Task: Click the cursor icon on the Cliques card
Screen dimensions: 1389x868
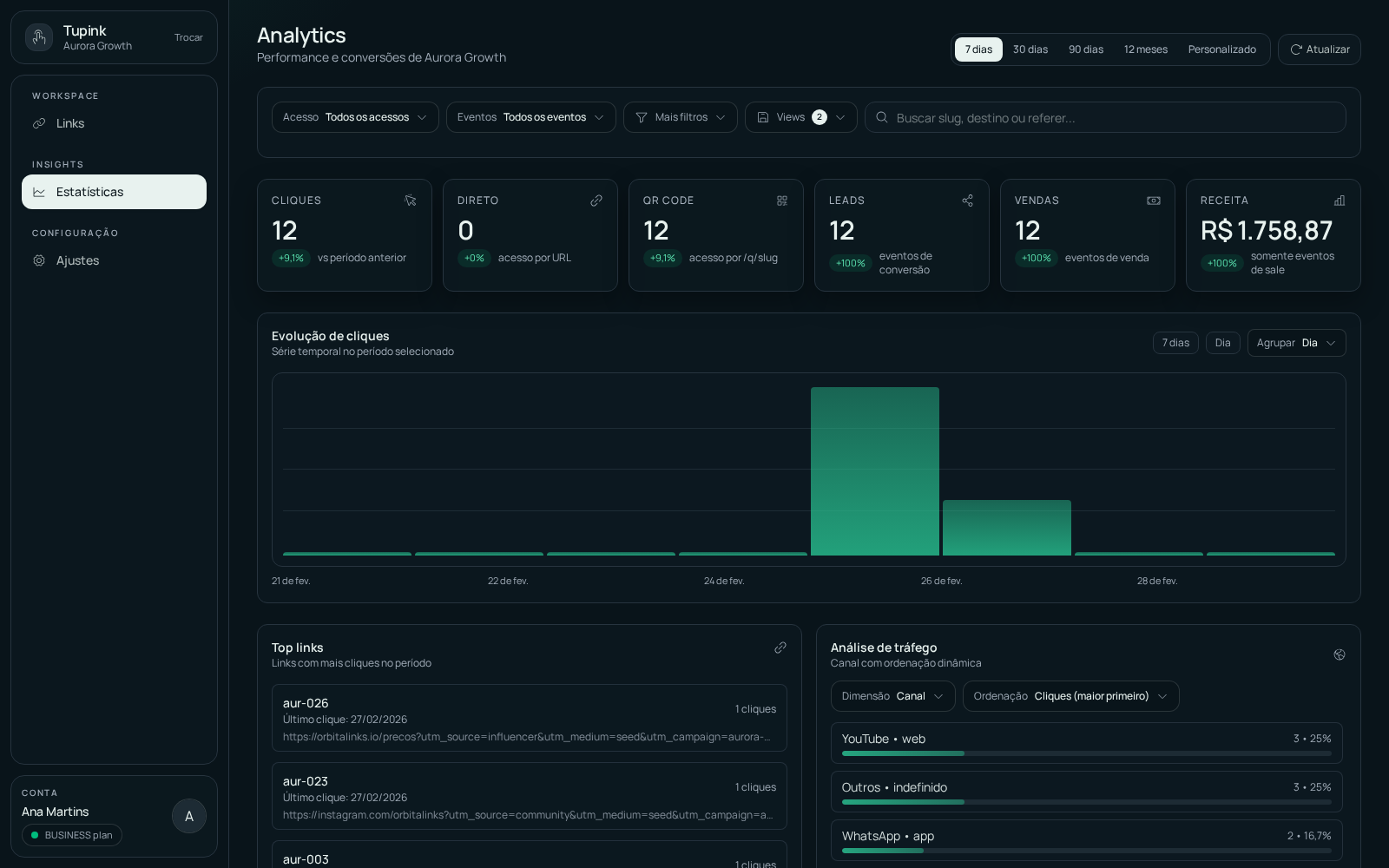Action: (x=410, y=201)
